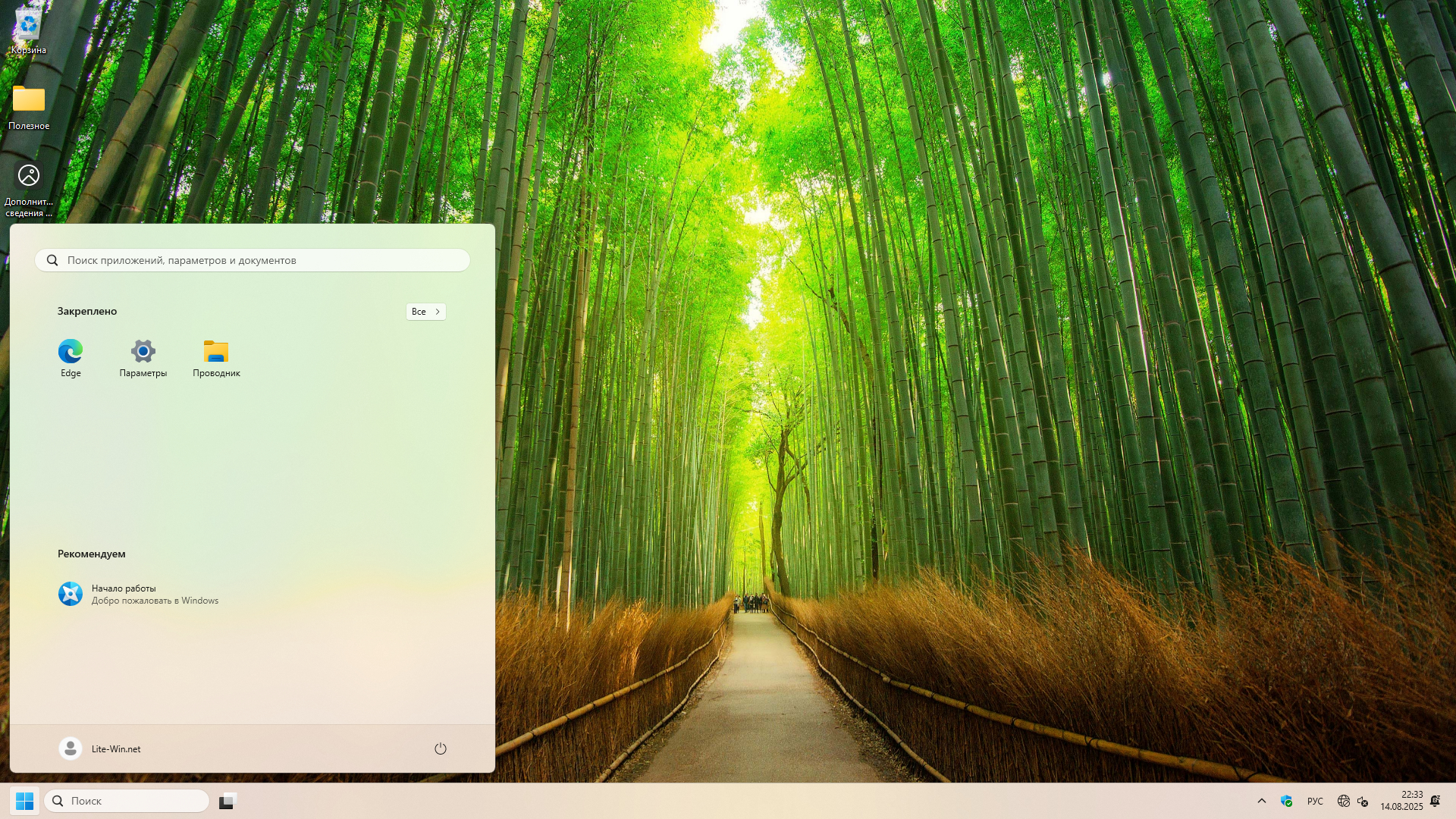
Task: Click Start menu search field
Action: (x=253, y=261)
